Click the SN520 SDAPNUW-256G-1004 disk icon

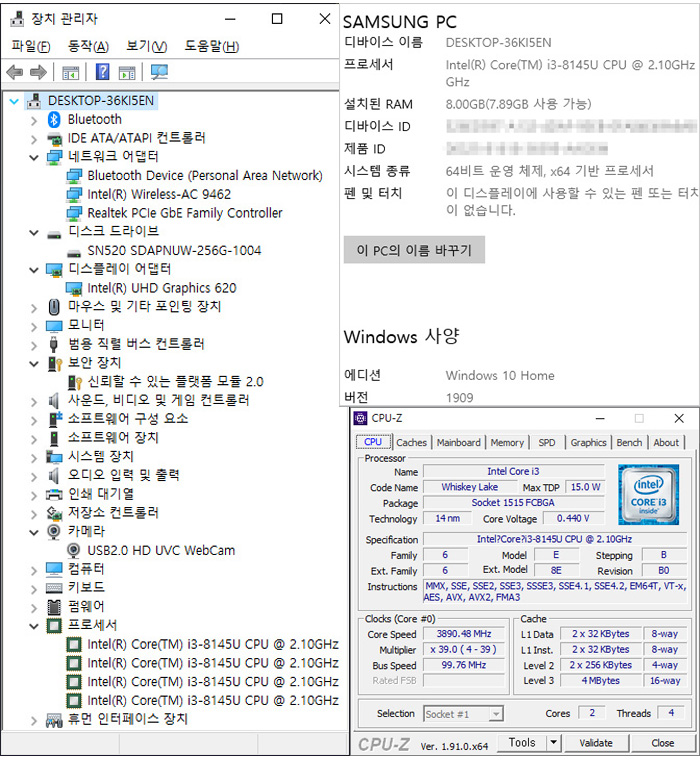(x=74, y=253)
